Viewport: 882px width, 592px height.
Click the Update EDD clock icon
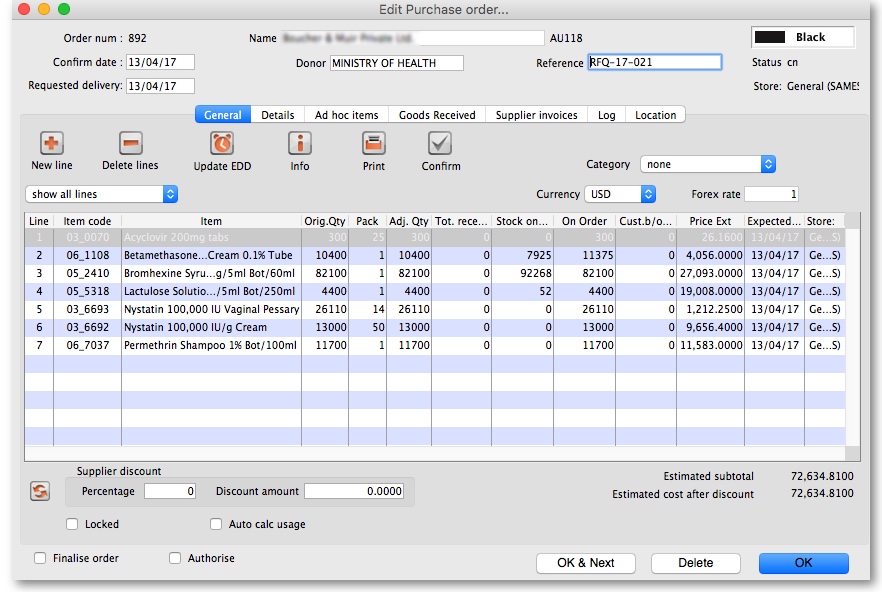pos(222,143)
